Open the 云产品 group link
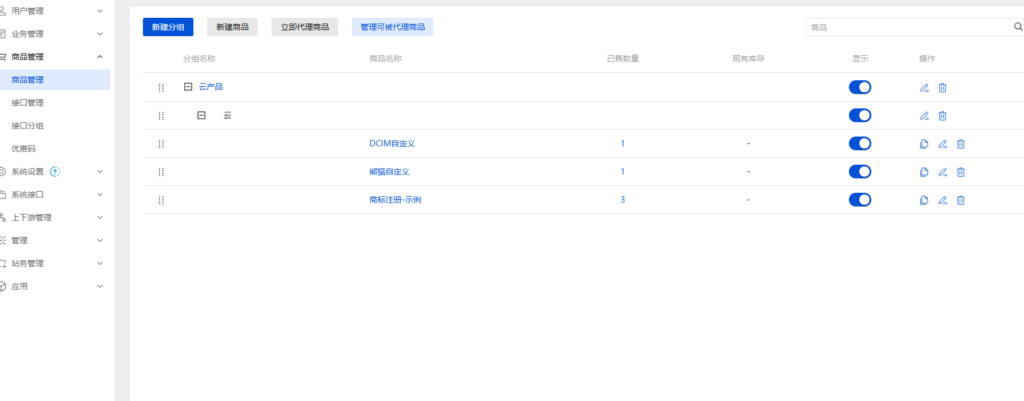 point(211,87)
